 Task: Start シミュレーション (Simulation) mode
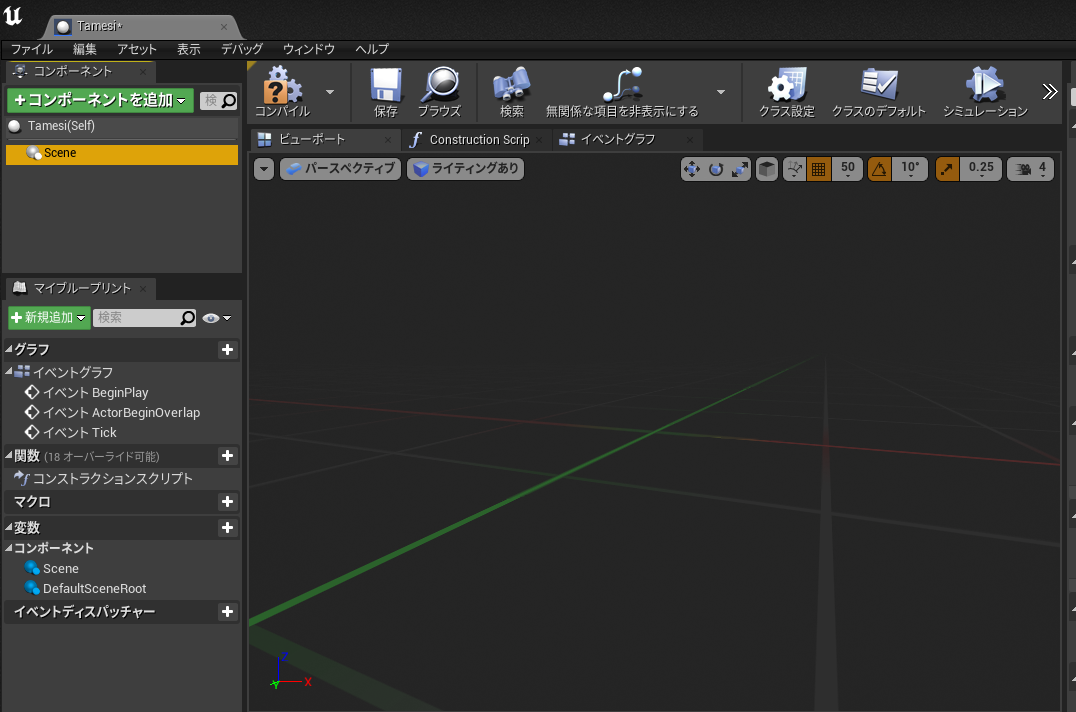[985, 92]
